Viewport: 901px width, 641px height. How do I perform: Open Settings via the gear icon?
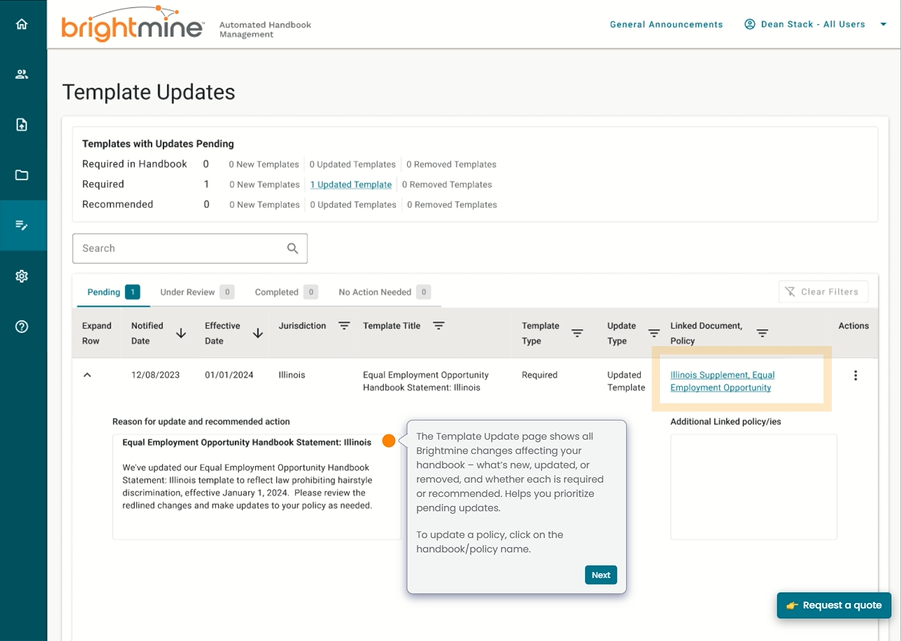tap(22, 276)
